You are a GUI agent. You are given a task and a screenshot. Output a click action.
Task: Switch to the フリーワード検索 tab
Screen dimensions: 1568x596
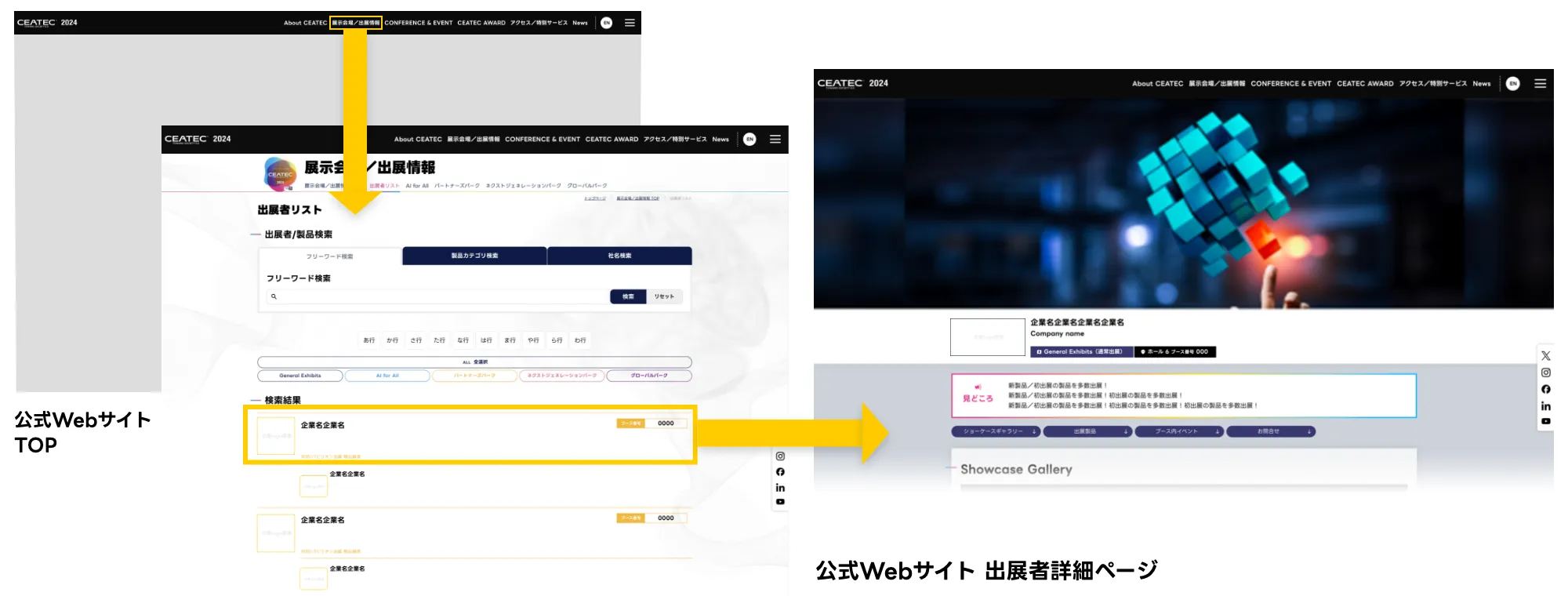[330, 256]
